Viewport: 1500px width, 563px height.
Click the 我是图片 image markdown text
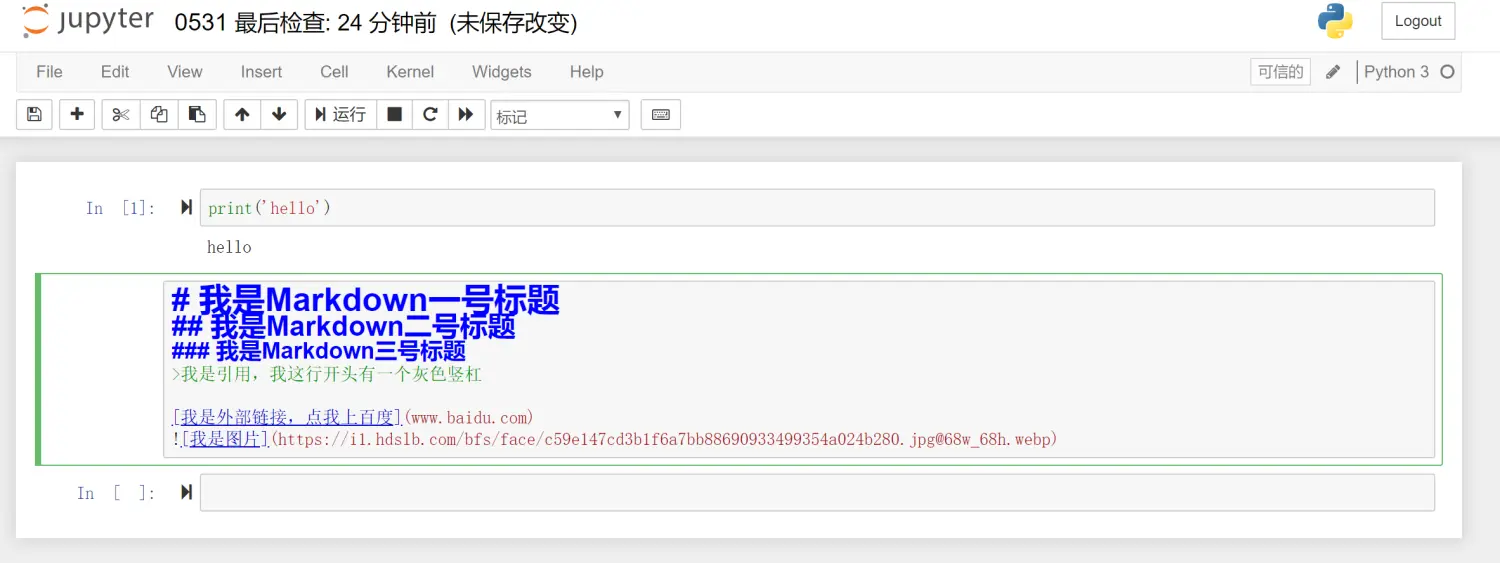click(x=225, y=439)
